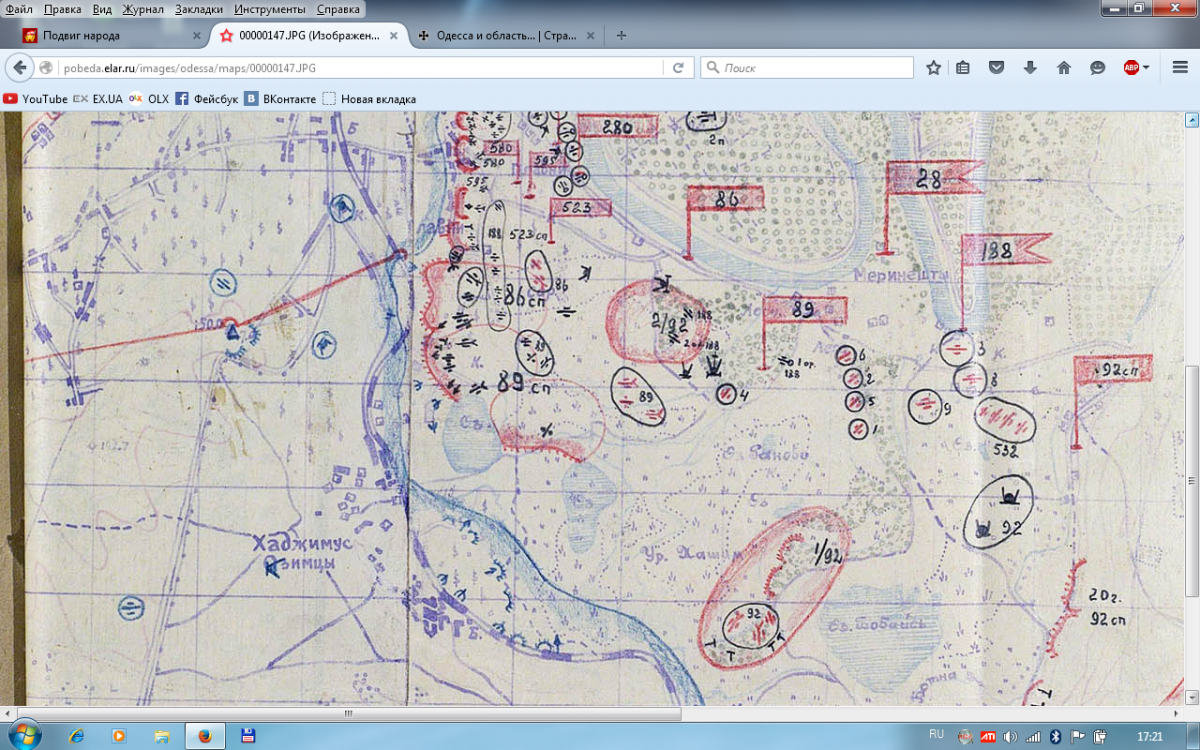Open the Adblock Plus dropdown arrow
The image size is (1200, 750).
coord(1146,68)
